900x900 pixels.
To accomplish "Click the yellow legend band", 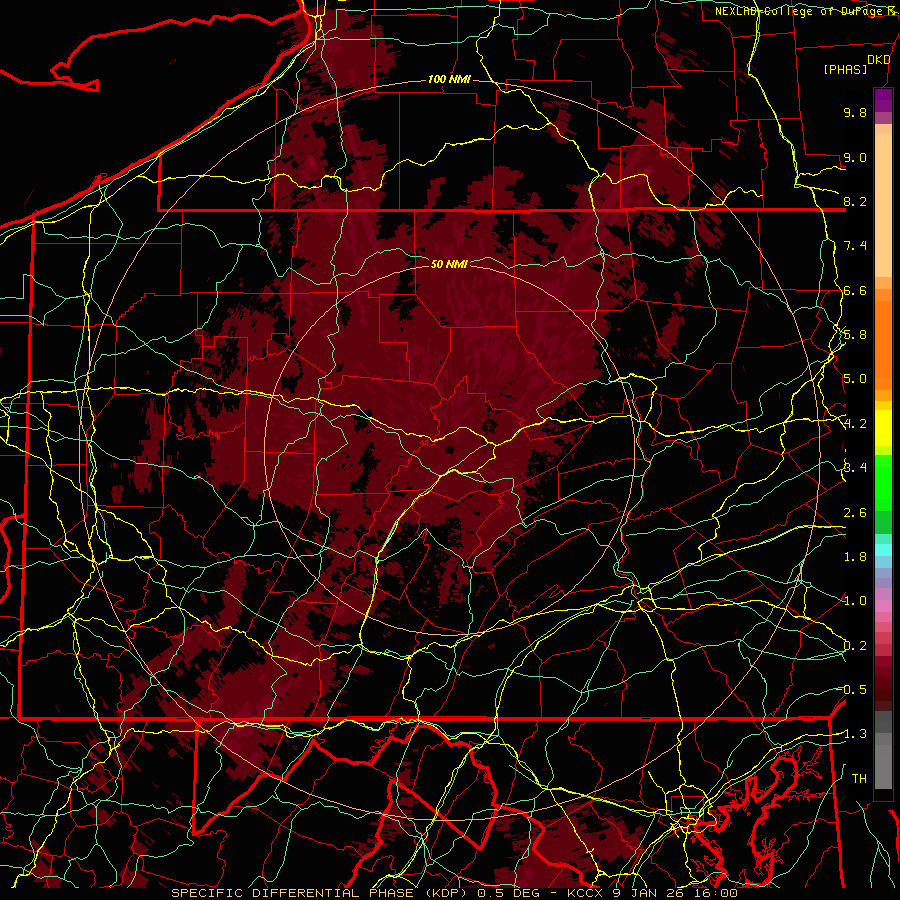I will pos(883,428).
